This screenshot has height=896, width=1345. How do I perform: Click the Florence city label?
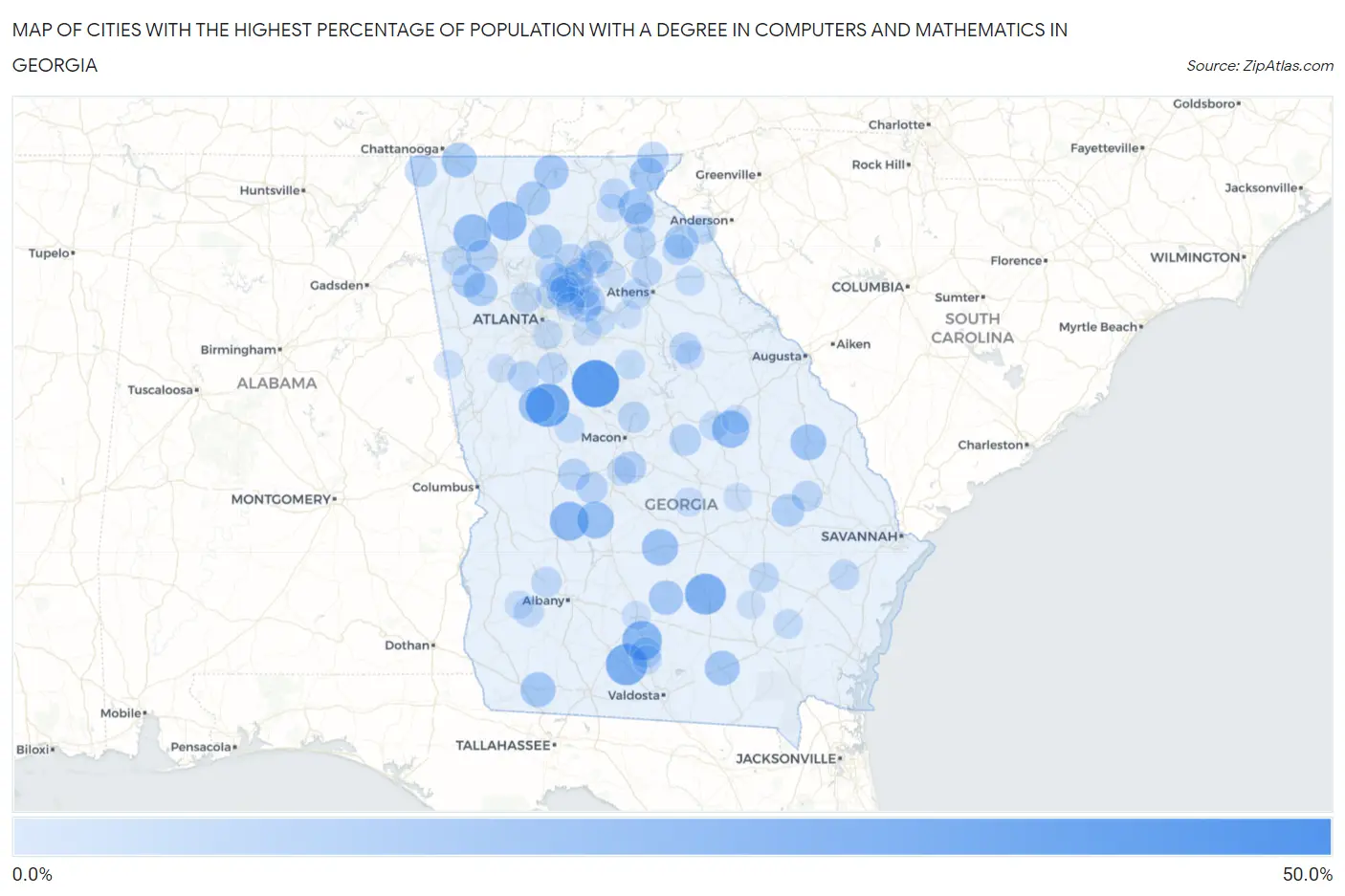(x=1017, y=261)
